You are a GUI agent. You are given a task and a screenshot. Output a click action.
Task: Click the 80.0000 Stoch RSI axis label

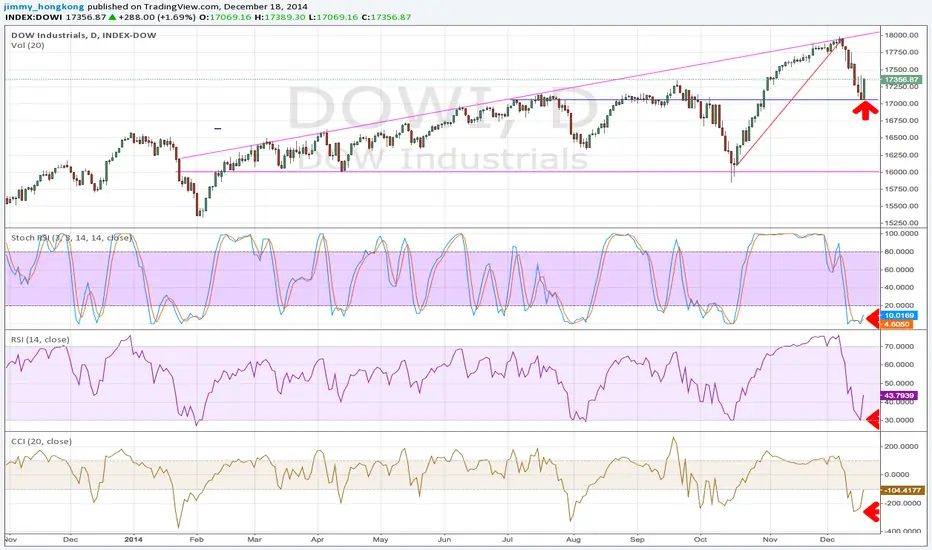(900, 252)
